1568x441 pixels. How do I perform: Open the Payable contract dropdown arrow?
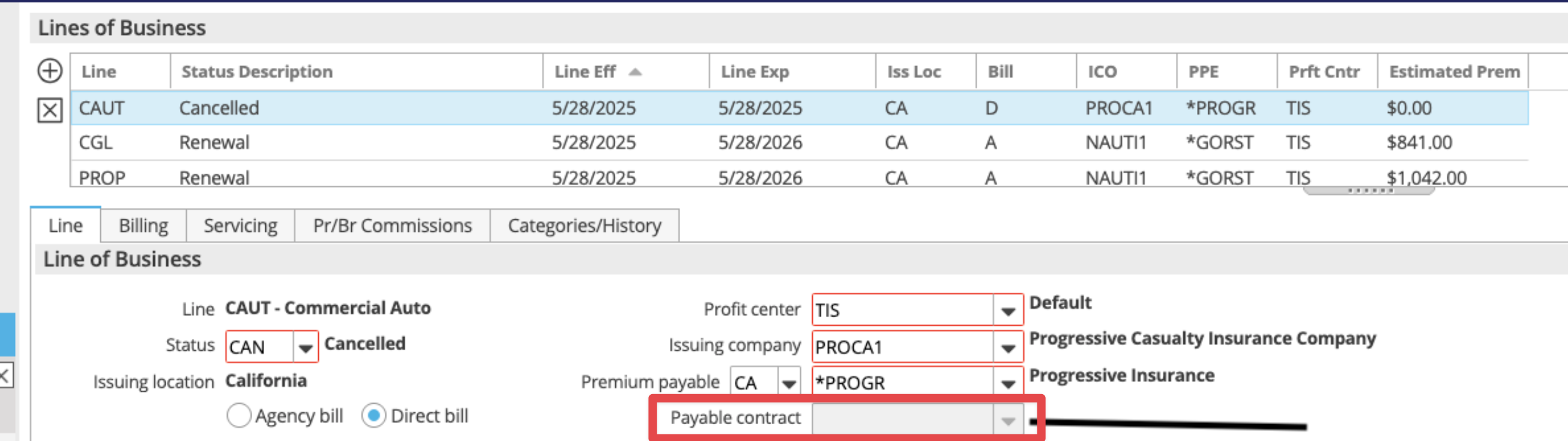[x=1007, y=420]
